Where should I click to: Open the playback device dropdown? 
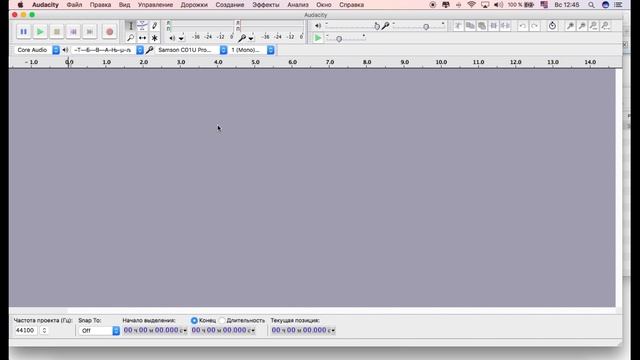108,50
